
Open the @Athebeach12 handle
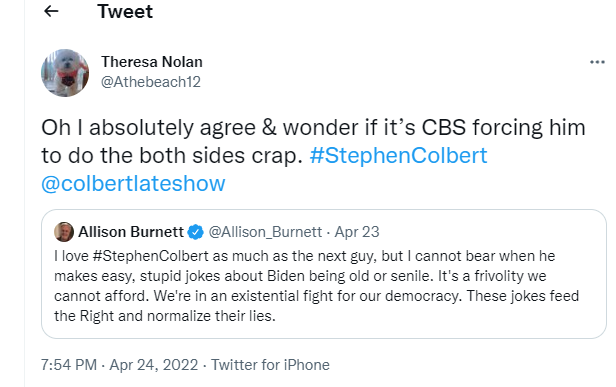(x=151, y=82)
